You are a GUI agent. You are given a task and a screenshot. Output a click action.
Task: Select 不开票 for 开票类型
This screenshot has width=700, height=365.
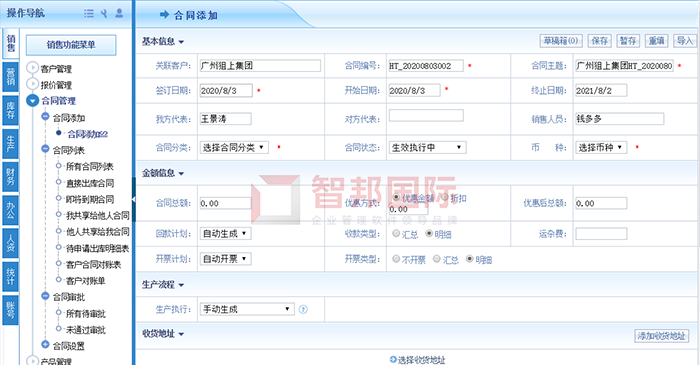click(x=396, y=259)
